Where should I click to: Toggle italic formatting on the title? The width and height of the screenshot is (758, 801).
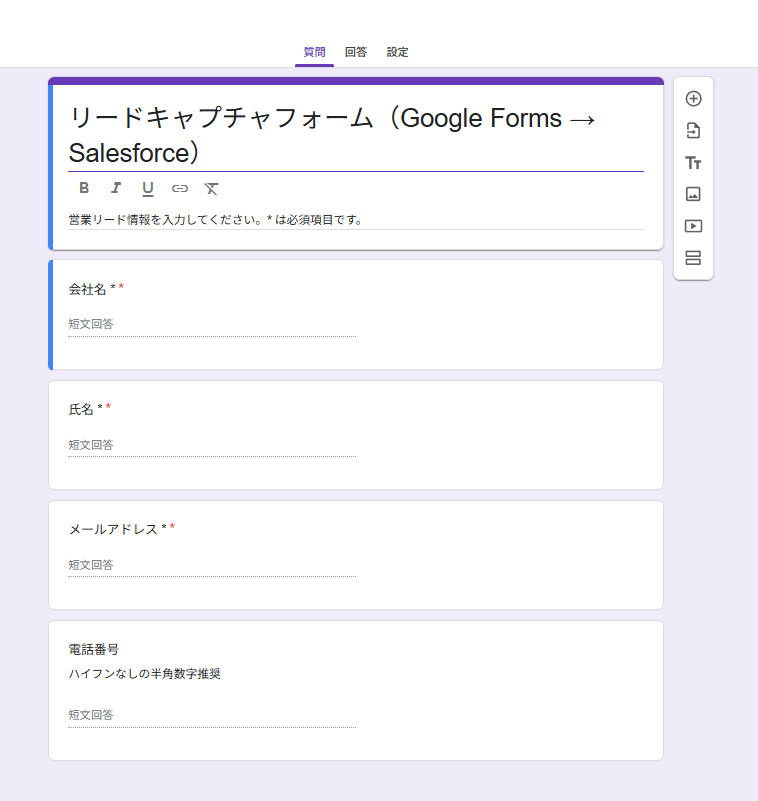point(116,188)
